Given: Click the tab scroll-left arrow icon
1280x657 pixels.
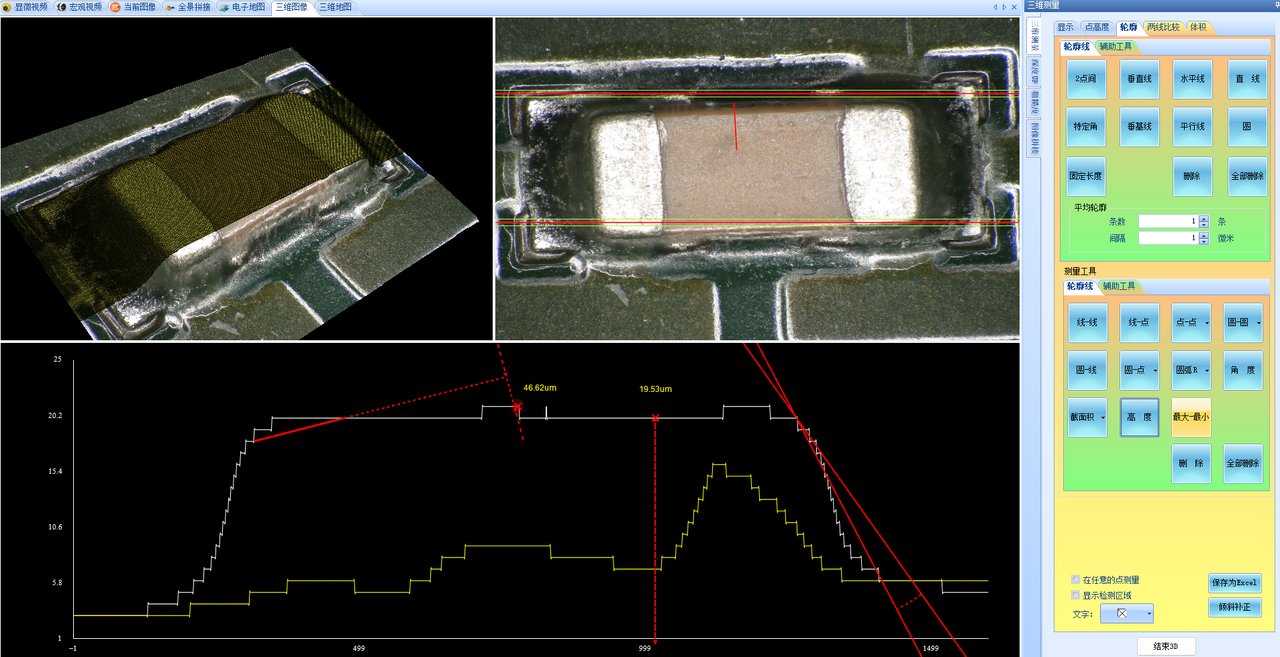Looking at the screenshot, I should [x=995, y=7].
